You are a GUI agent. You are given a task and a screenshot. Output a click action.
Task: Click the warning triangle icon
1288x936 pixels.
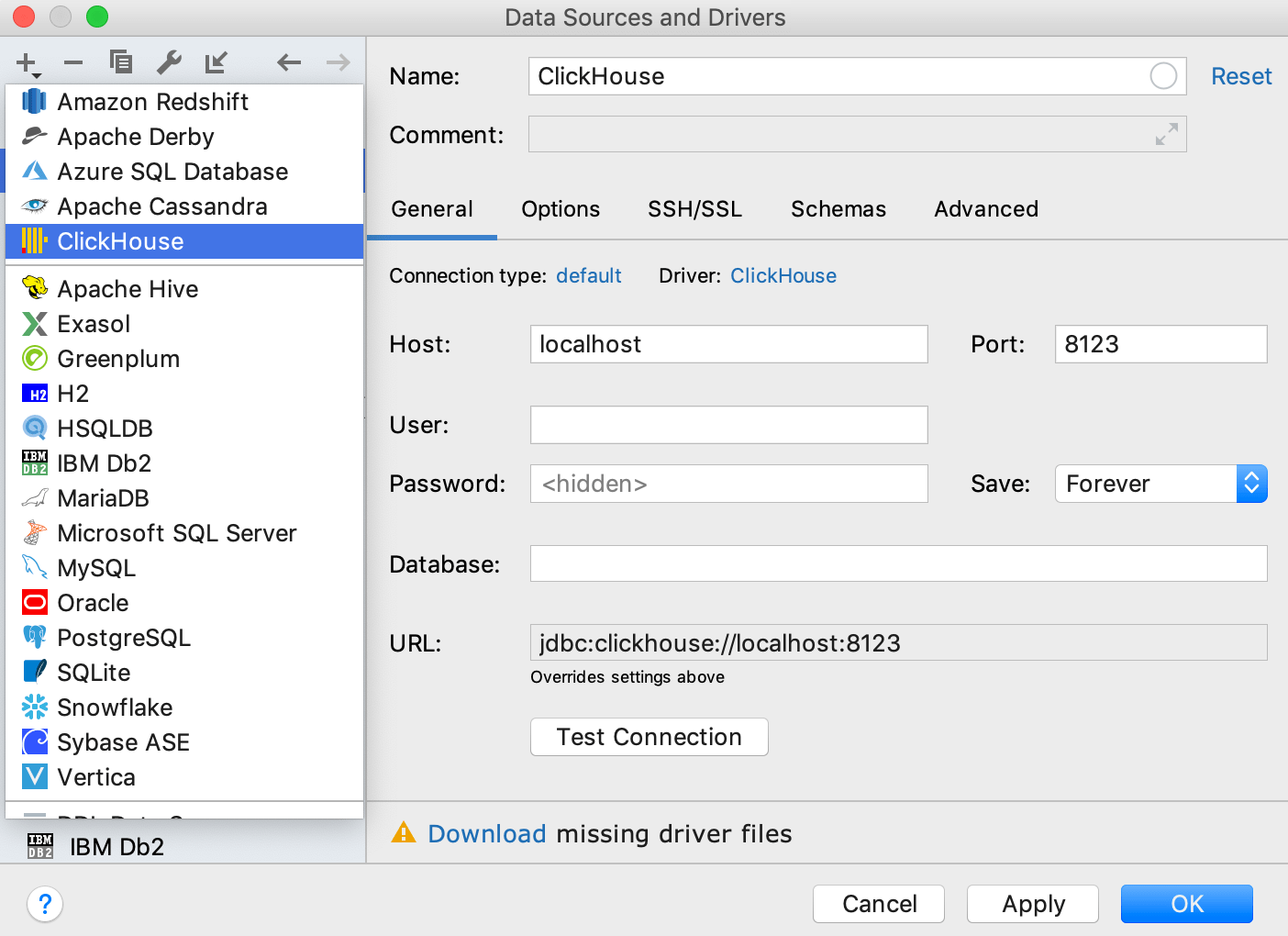(x=404, y=832)
